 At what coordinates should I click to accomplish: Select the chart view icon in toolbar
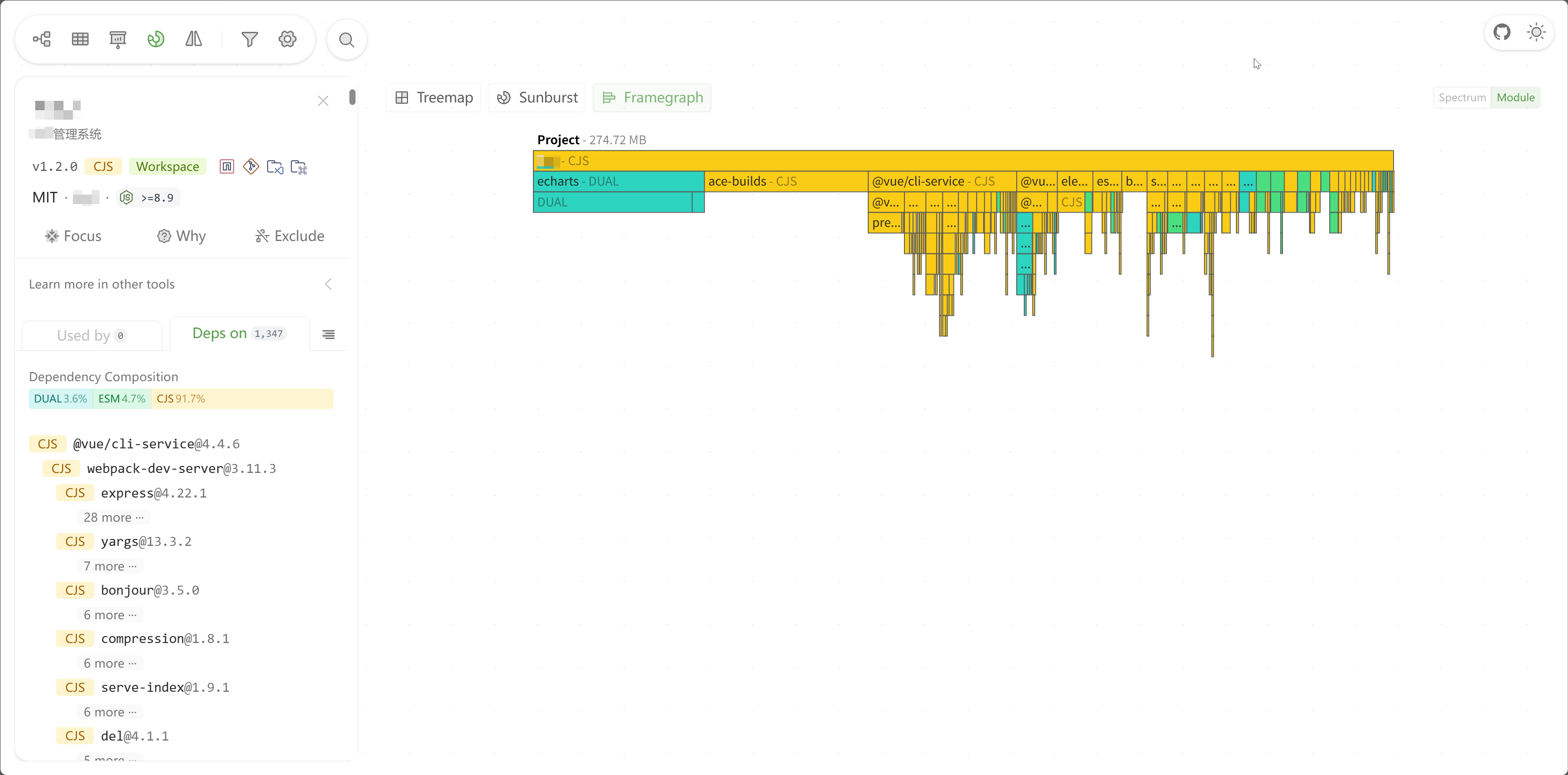[156, 40]
